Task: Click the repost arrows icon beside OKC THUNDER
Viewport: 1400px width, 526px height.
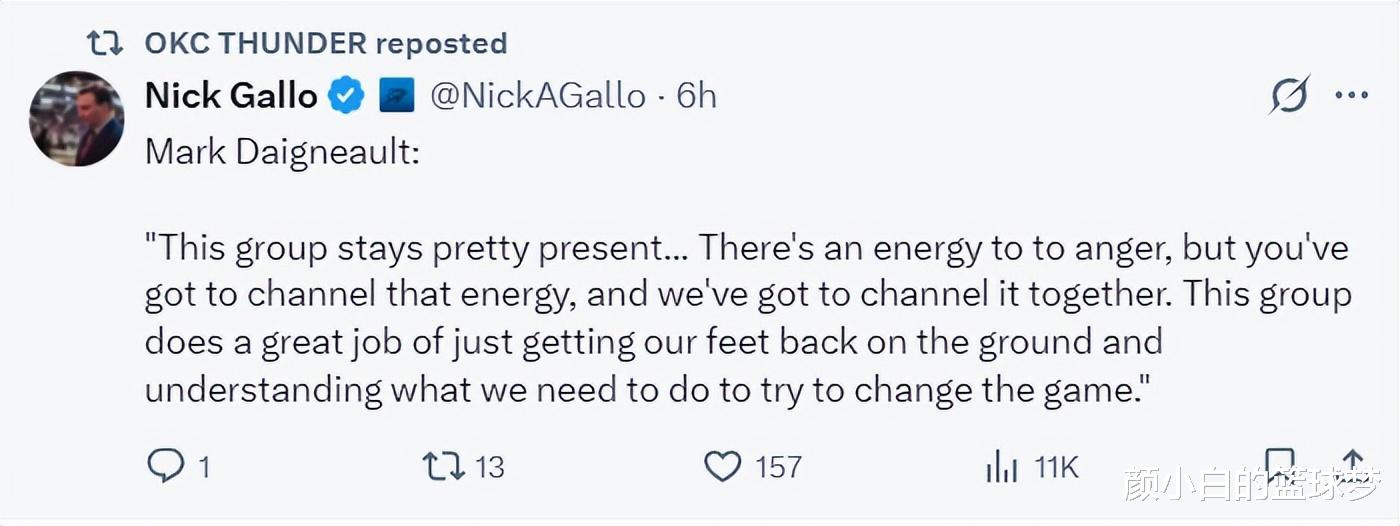Action: 105,43
